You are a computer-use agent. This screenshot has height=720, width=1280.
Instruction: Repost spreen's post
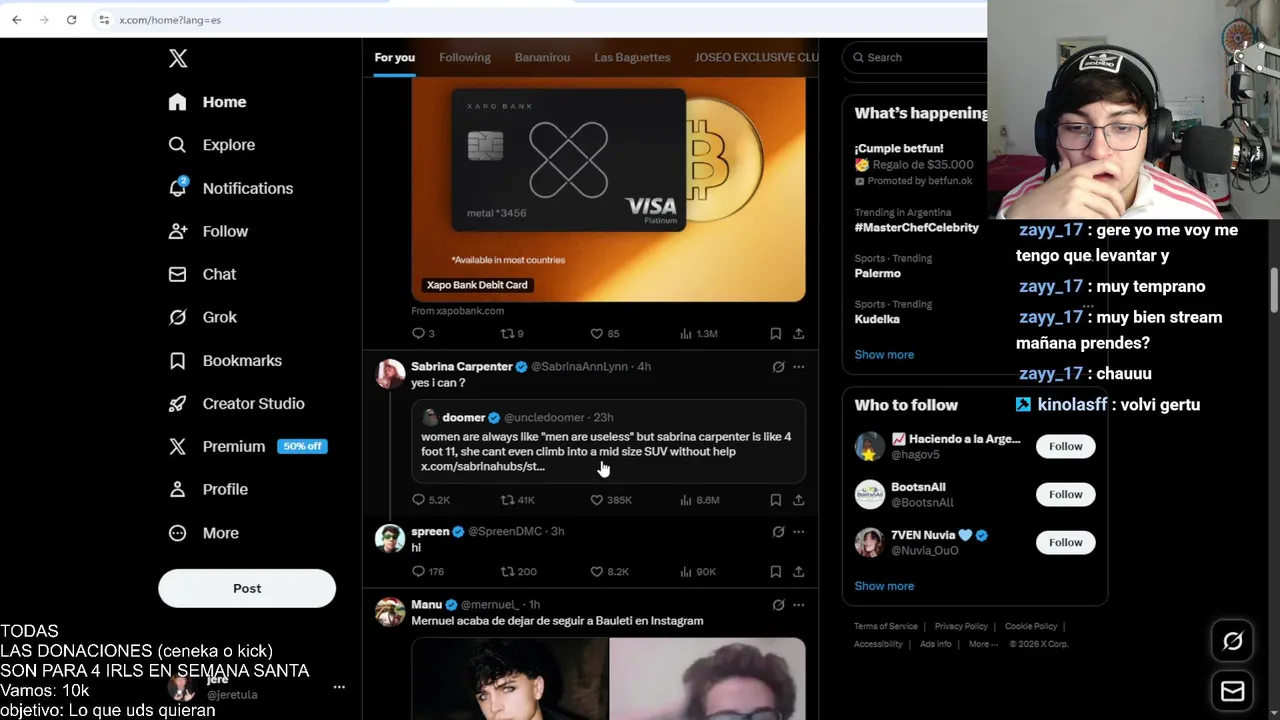coord(518,571)
